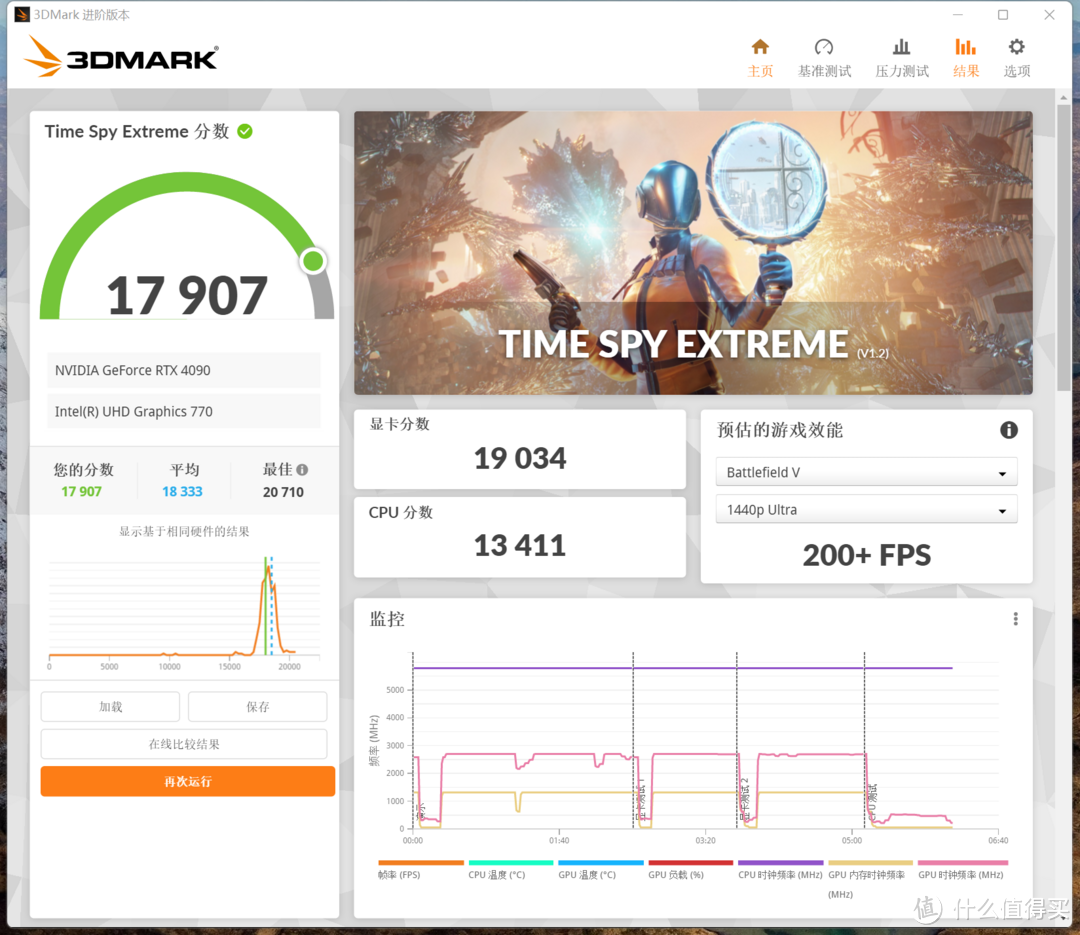Click the green validation check mark icon
This screenshot has height=935, width=1080.
(x=245, y=131)
